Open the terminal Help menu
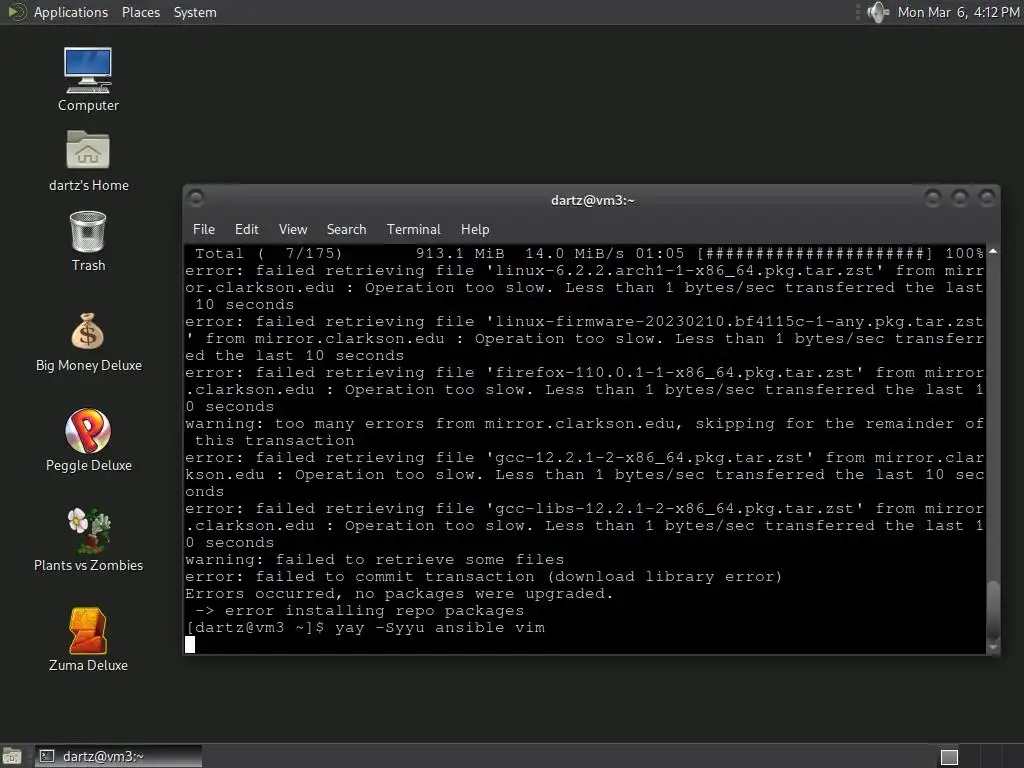Viewport: 1024px width, 768px height. 475,229
